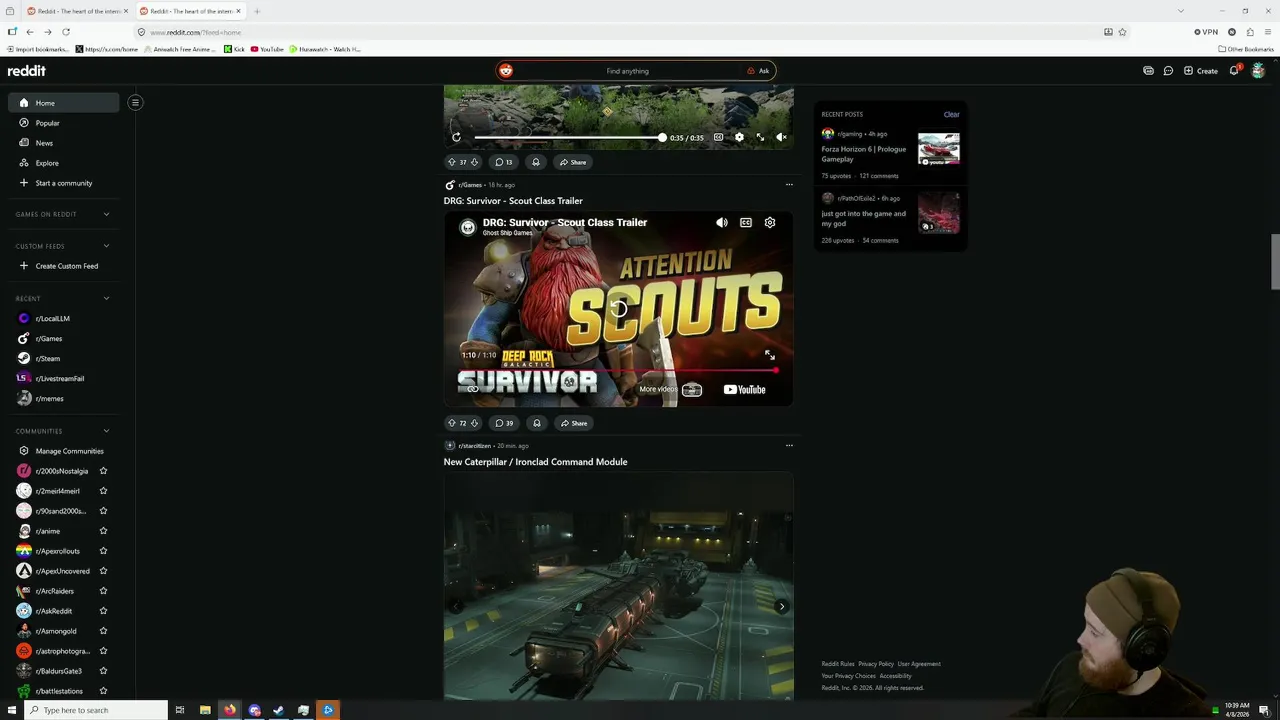
Task: Click the advertise icon in Reddit header
Action: click(x=1148, y=71)
